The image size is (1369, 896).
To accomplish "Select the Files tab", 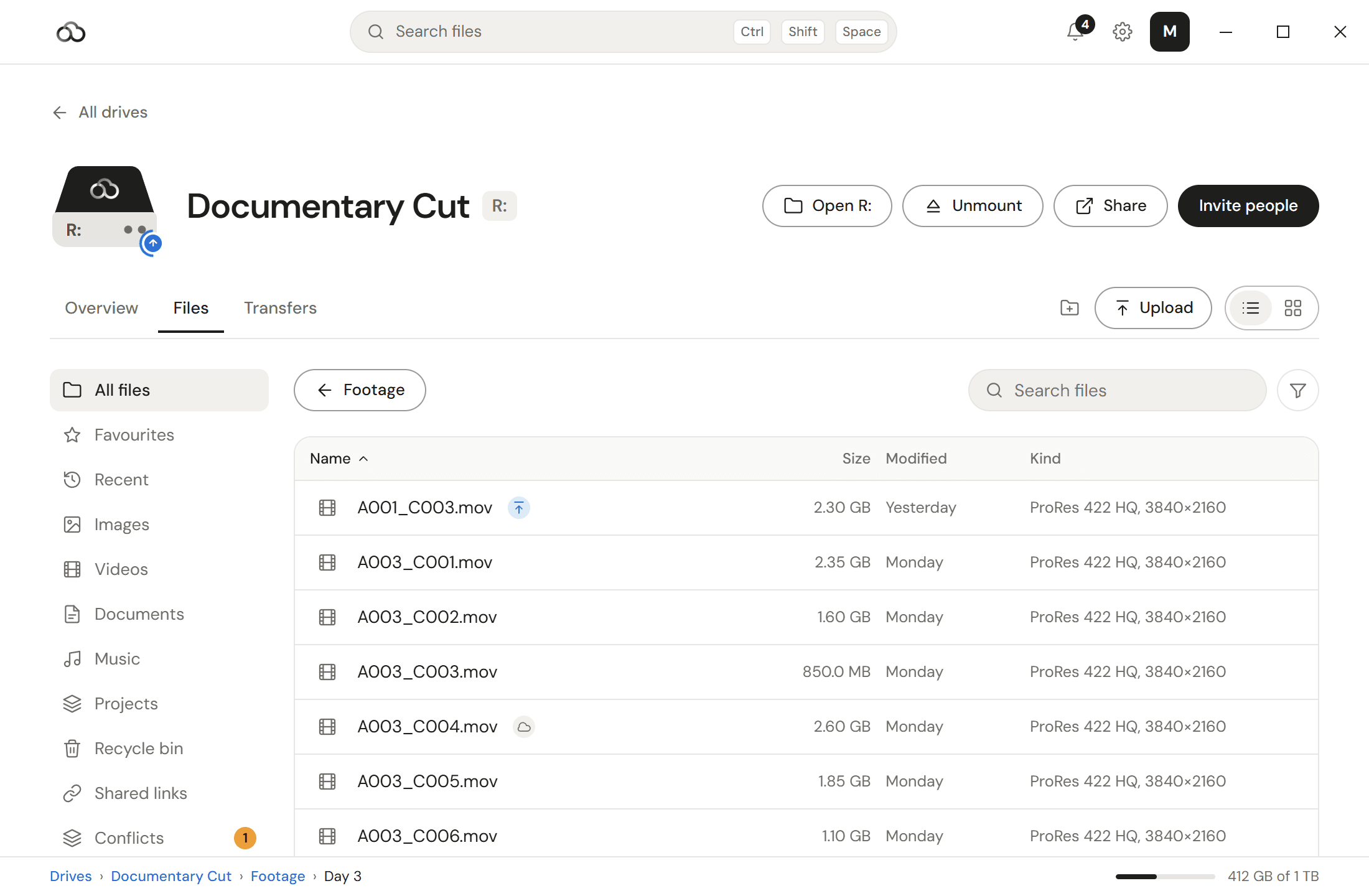I will (190, 308).
